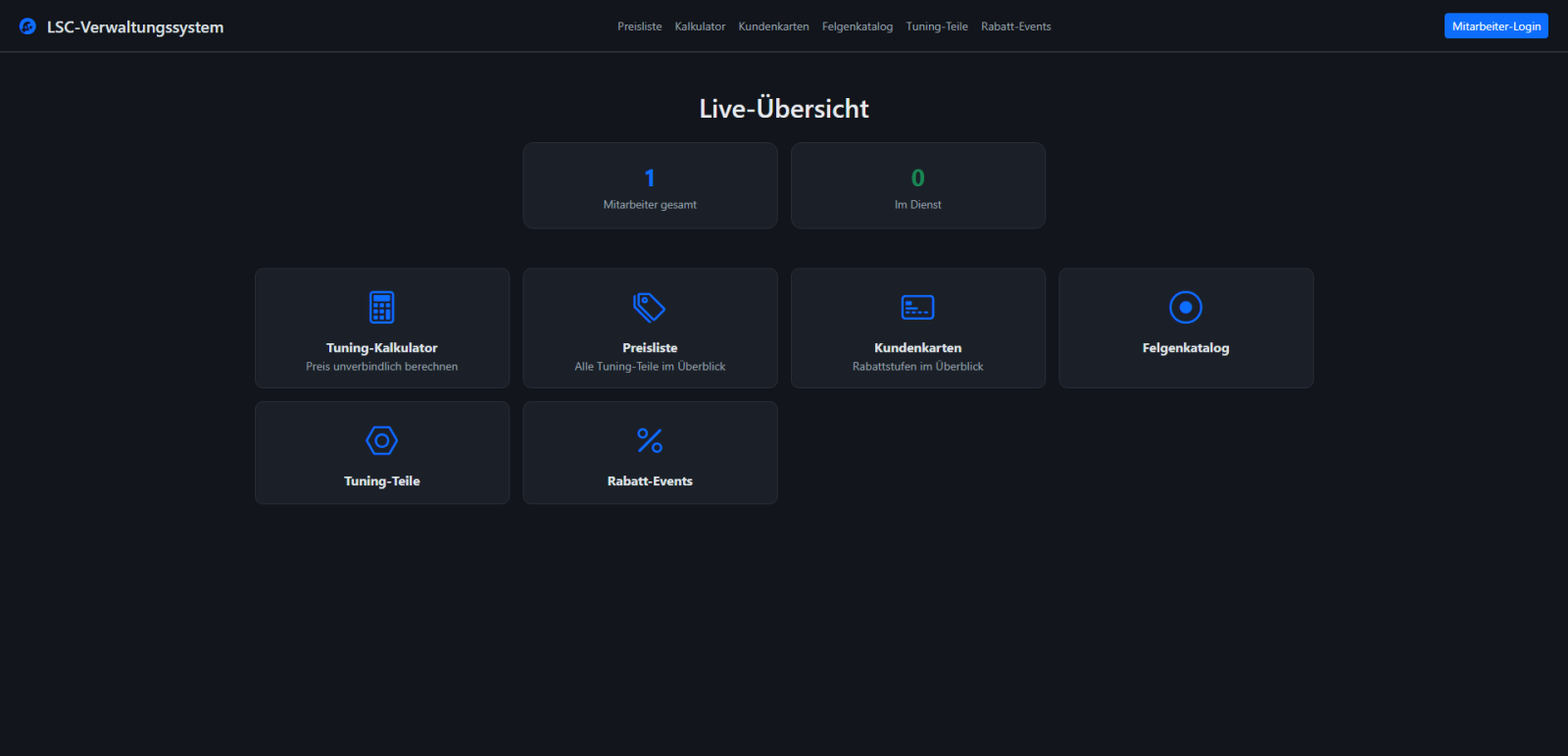Open Kalkulator in the top navigation
1568x756 pixels.
pyautogui.click(x=700, y=26)
